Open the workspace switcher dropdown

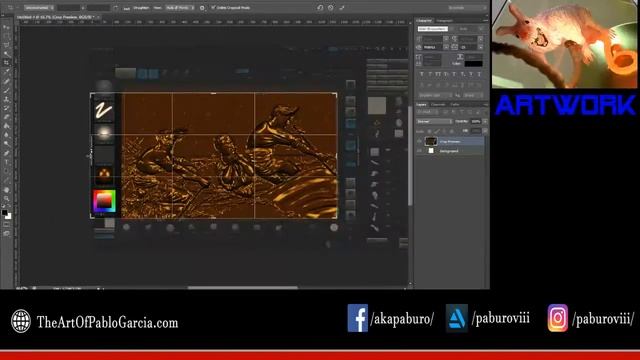click(x=467, y=8)
